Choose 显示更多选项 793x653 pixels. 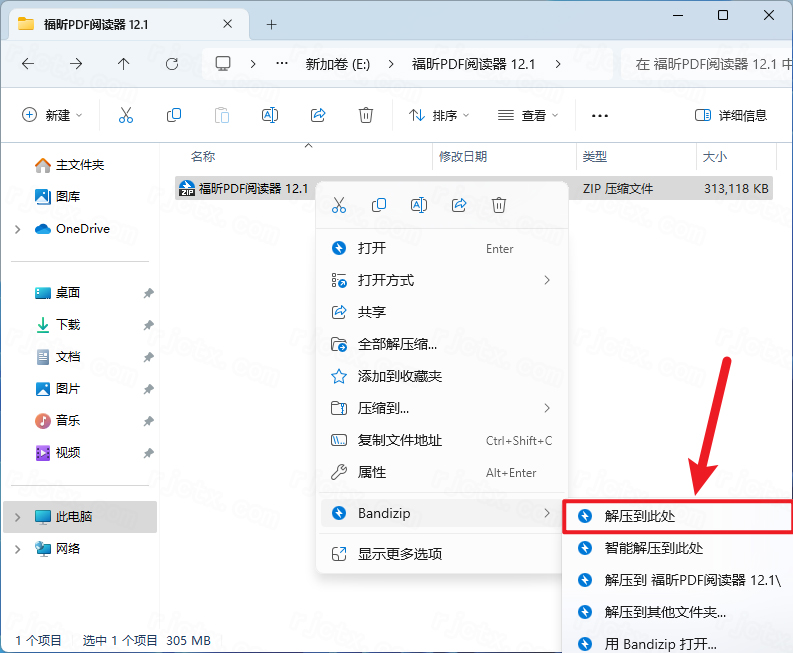pyautogui.click(x=442, y=554)
